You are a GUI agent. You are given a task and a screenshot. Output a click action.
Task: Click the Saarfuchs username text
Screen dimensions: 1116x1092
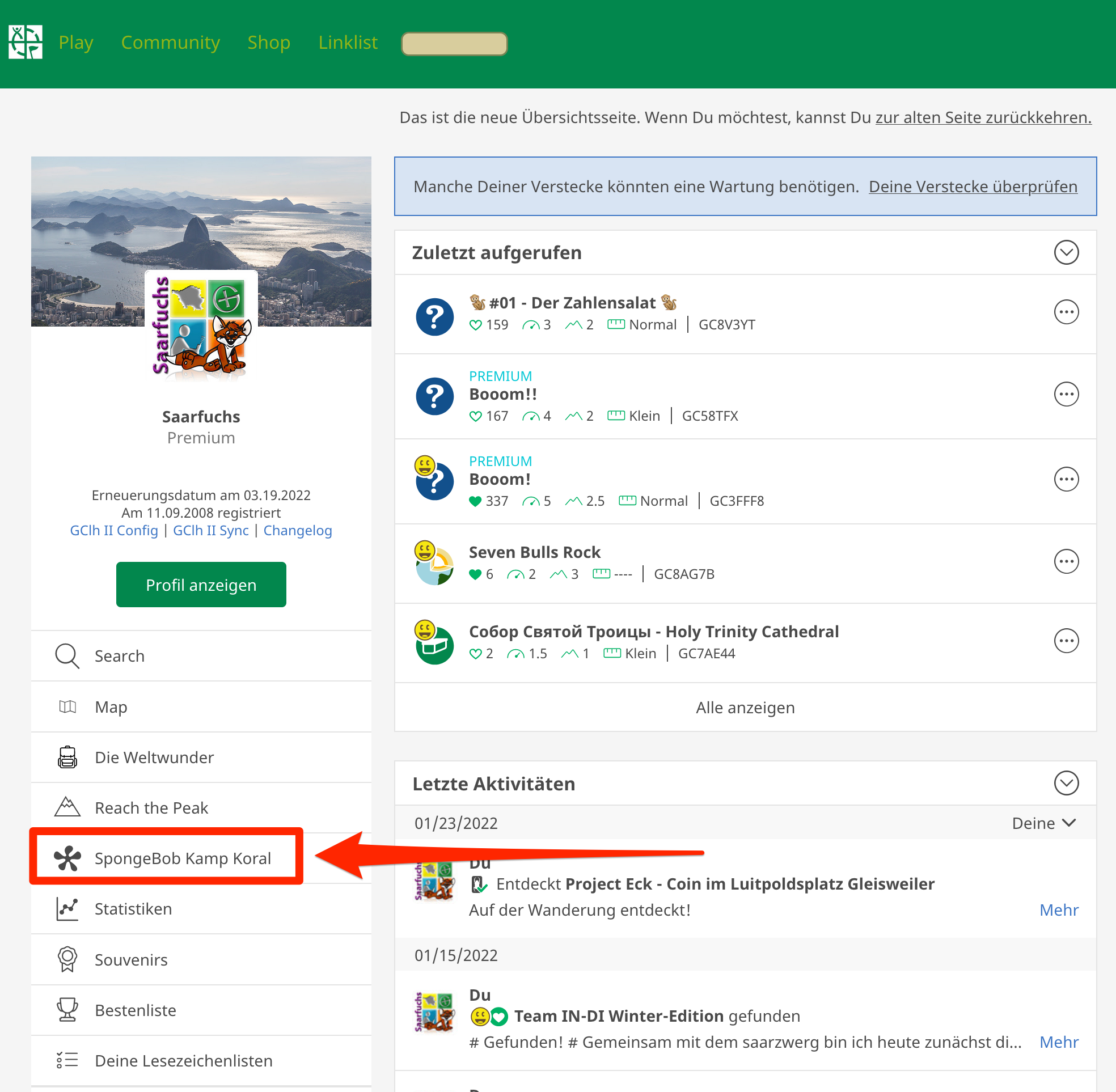tap(201, 416)
